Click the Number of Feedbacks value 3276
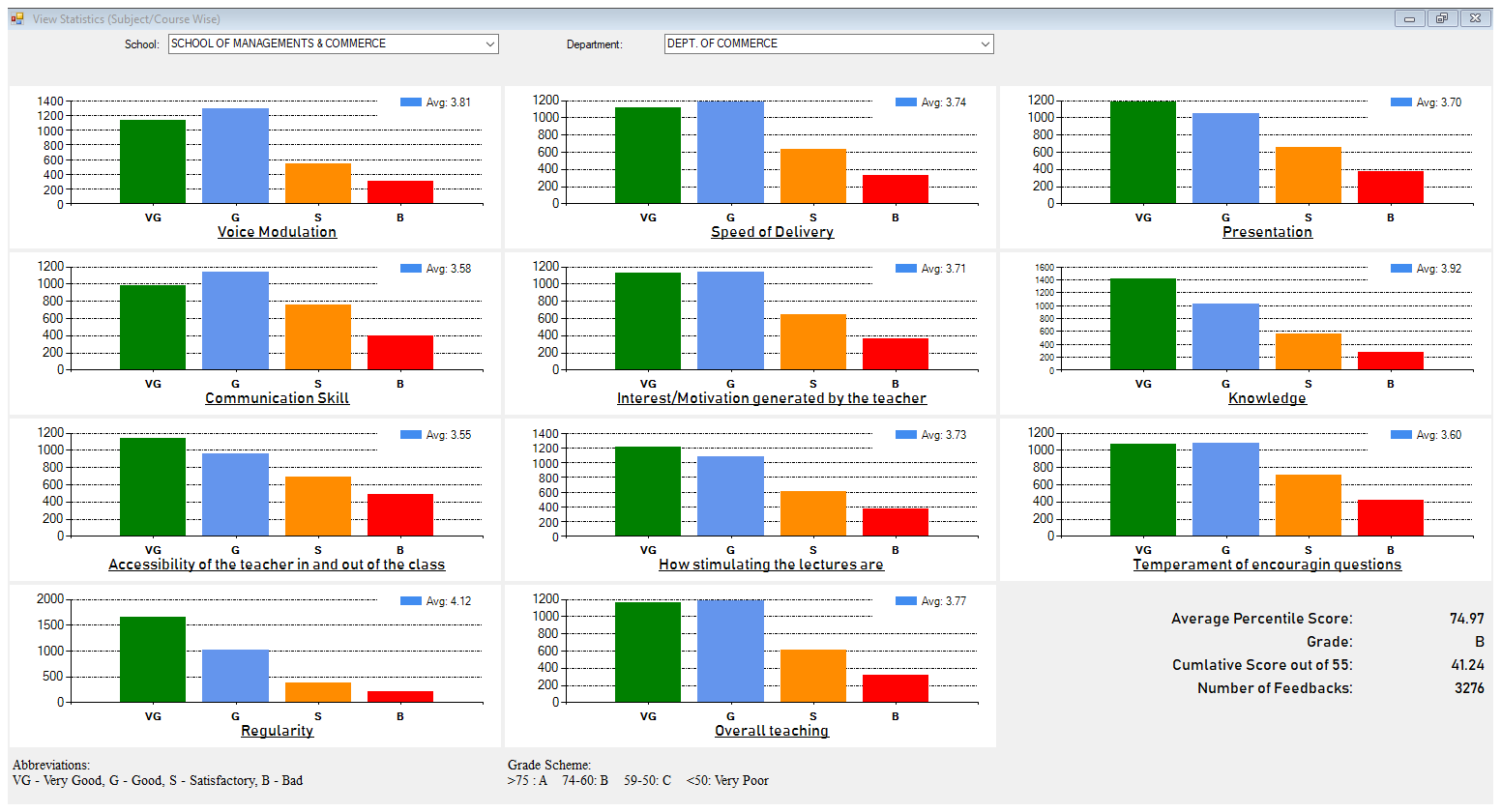The image size is (1501, 812). tap(1468, 688)
